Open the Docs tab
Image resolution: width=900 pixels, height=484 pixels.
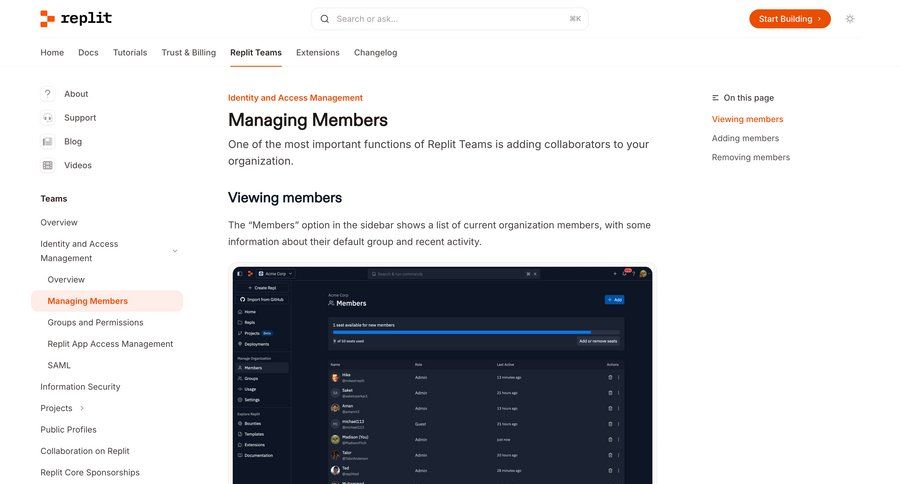click(x=88, y=52)
